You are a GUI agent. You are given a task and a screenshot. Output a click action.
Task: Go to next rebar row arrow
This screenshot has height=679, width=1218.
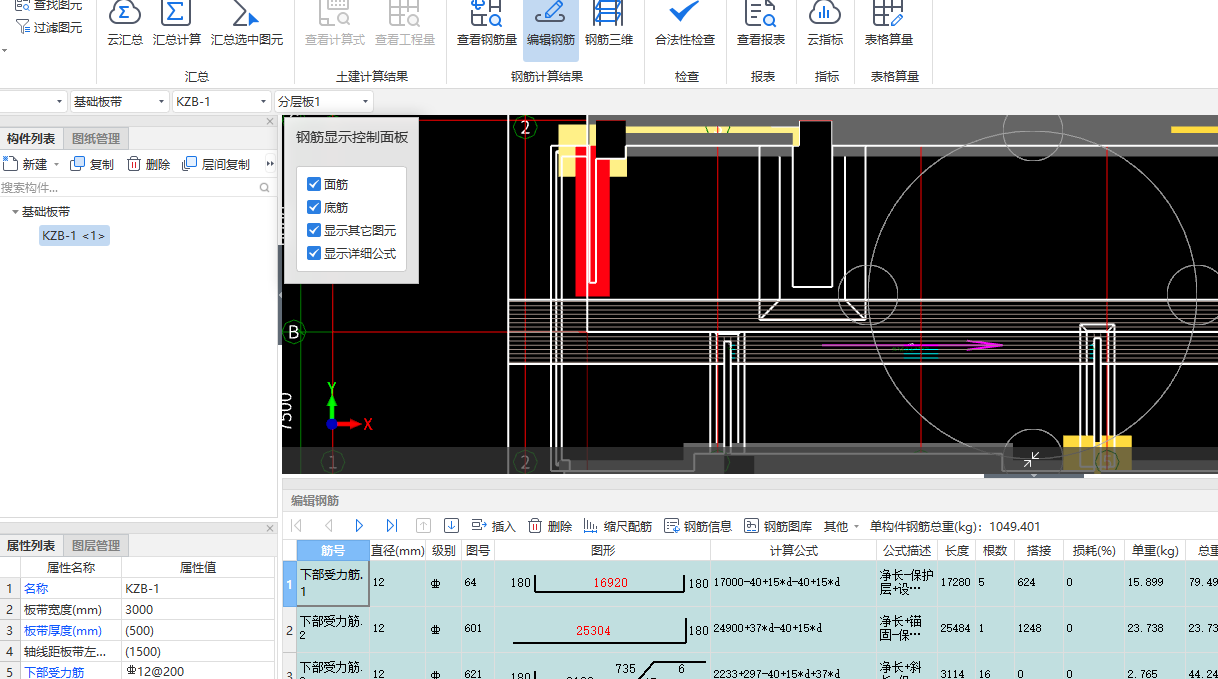tap(359, 525)
